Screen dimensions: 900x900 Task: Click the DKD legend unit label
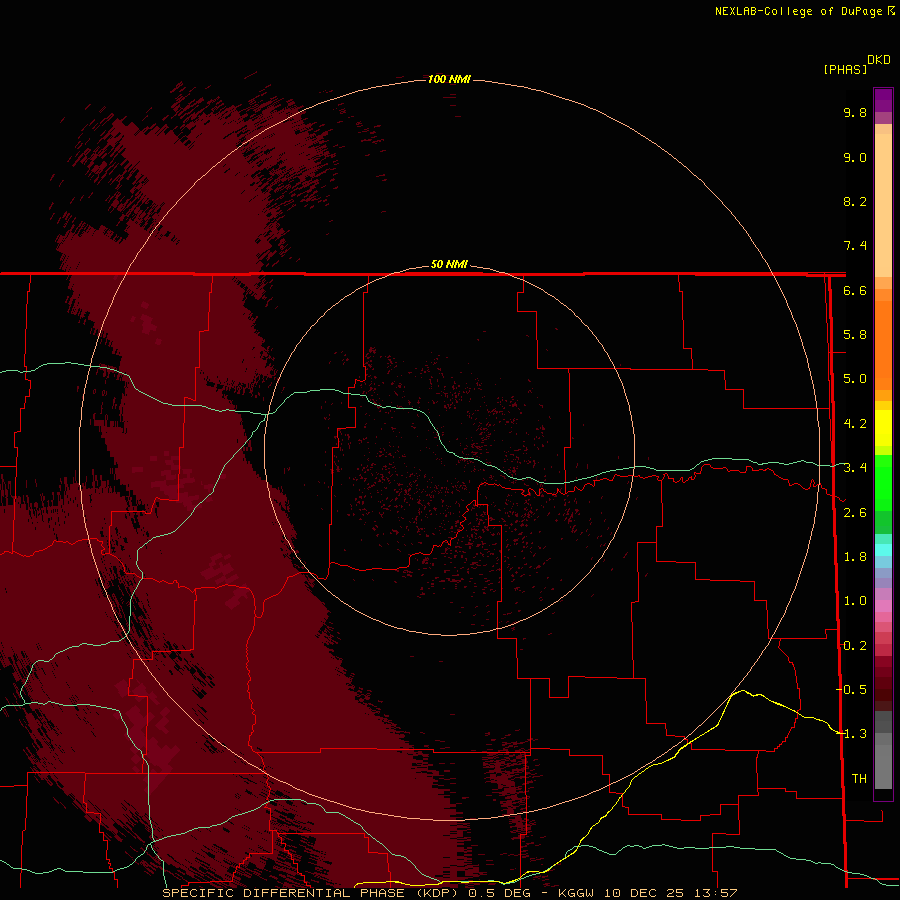(878, 60)
